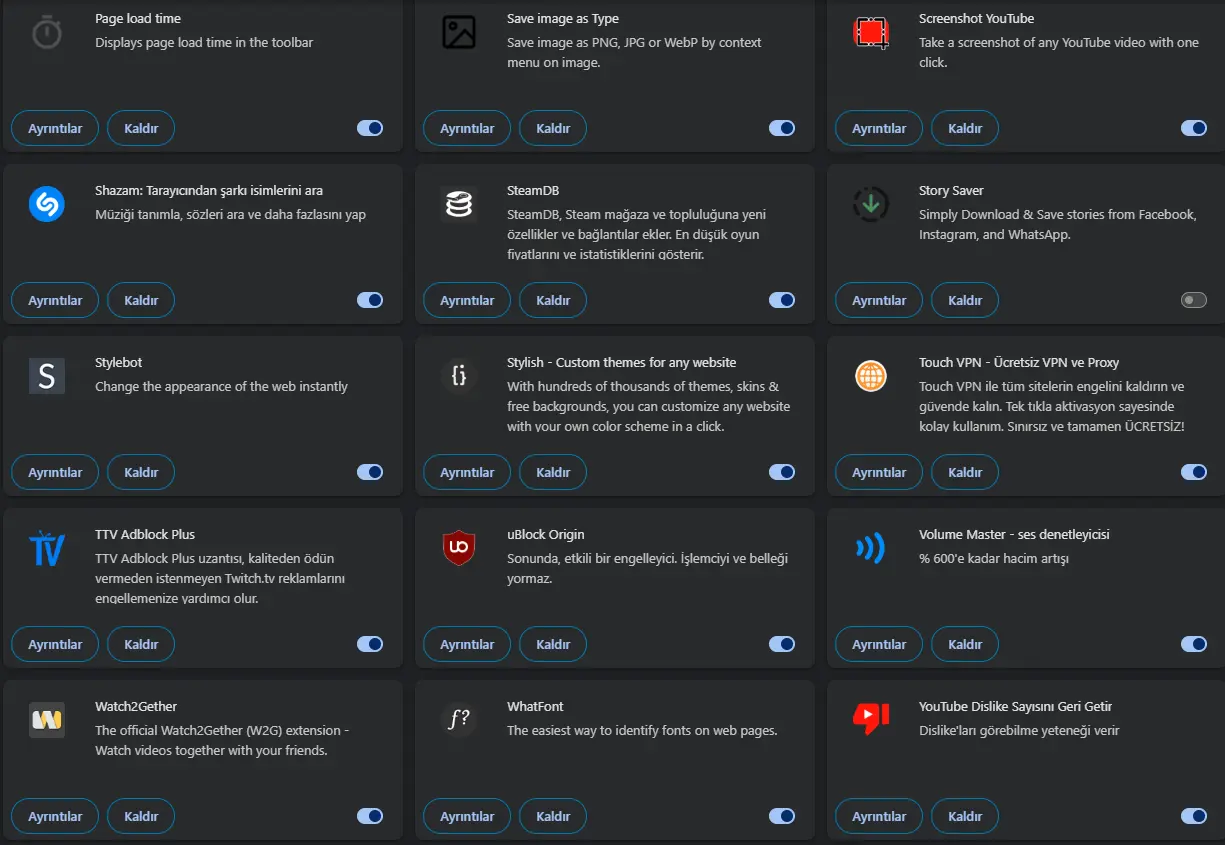Remove Volume Master with Kaldır
1225x845 pixels.
(965, 644)
